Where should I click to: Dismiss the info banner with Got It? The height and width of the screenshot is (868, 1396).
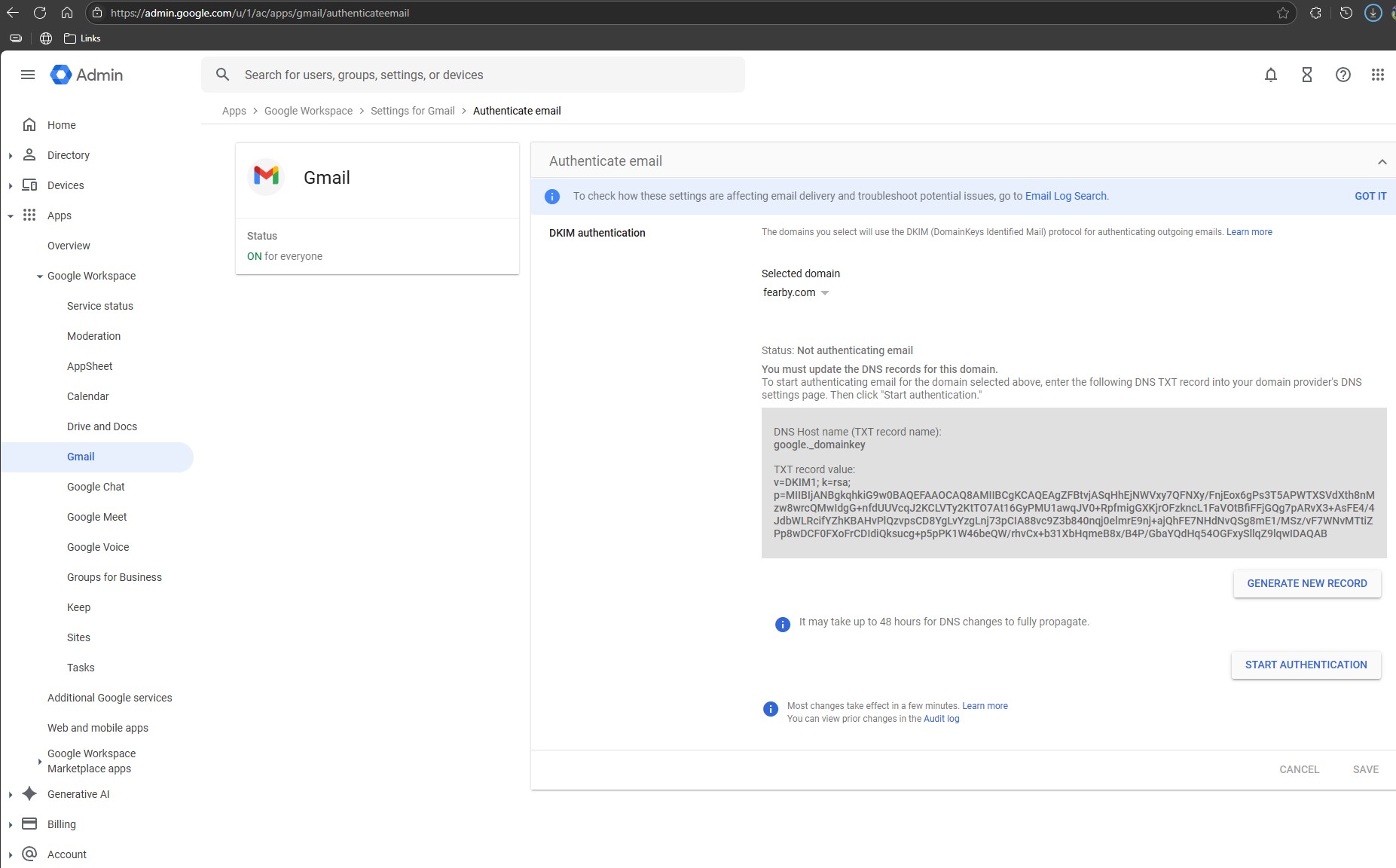pyautogui.click(x=1370, y=196)
